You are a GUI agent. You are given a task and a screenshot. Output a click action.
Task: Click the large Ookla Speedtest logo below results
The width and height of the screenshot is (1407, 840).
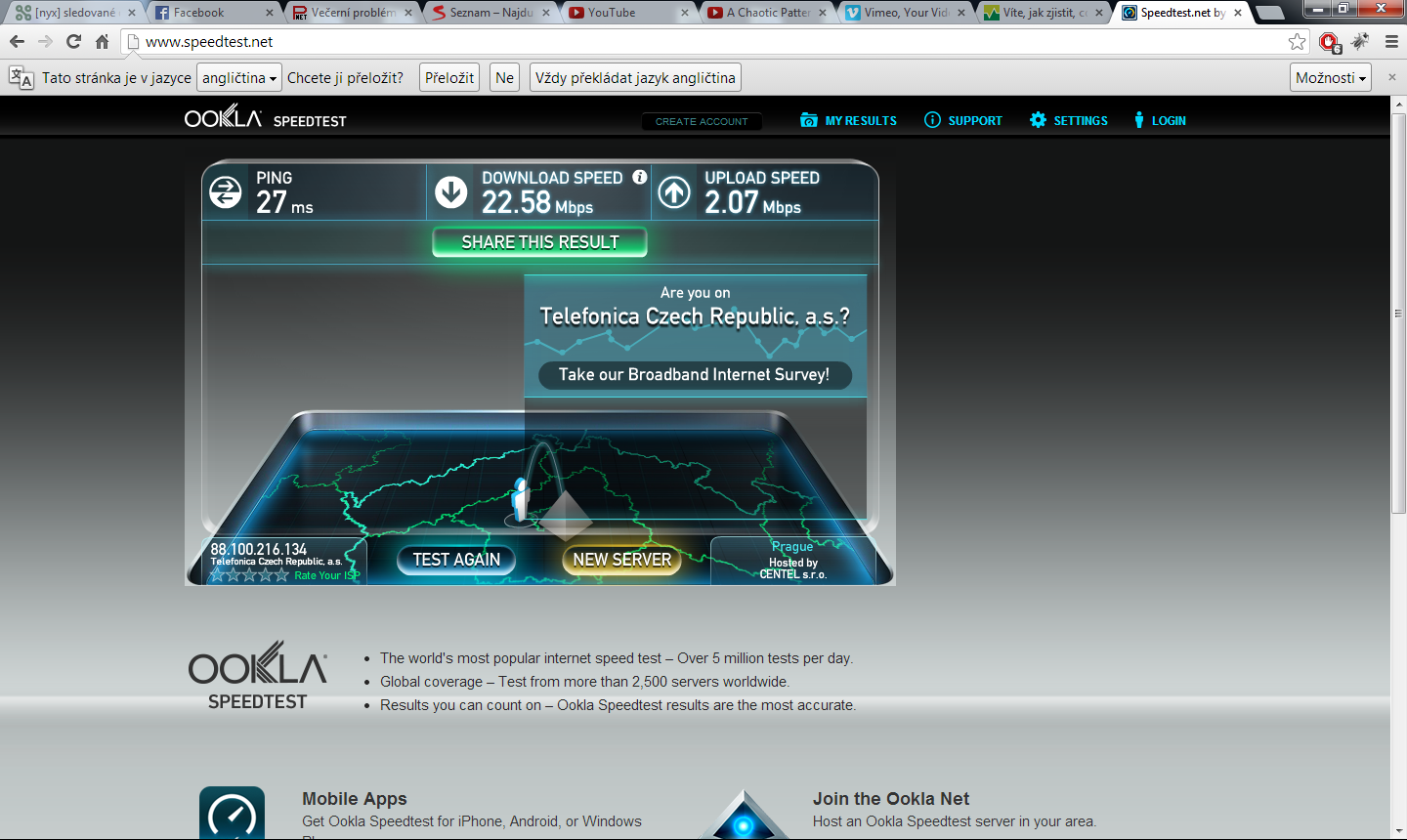click(258, 676)
